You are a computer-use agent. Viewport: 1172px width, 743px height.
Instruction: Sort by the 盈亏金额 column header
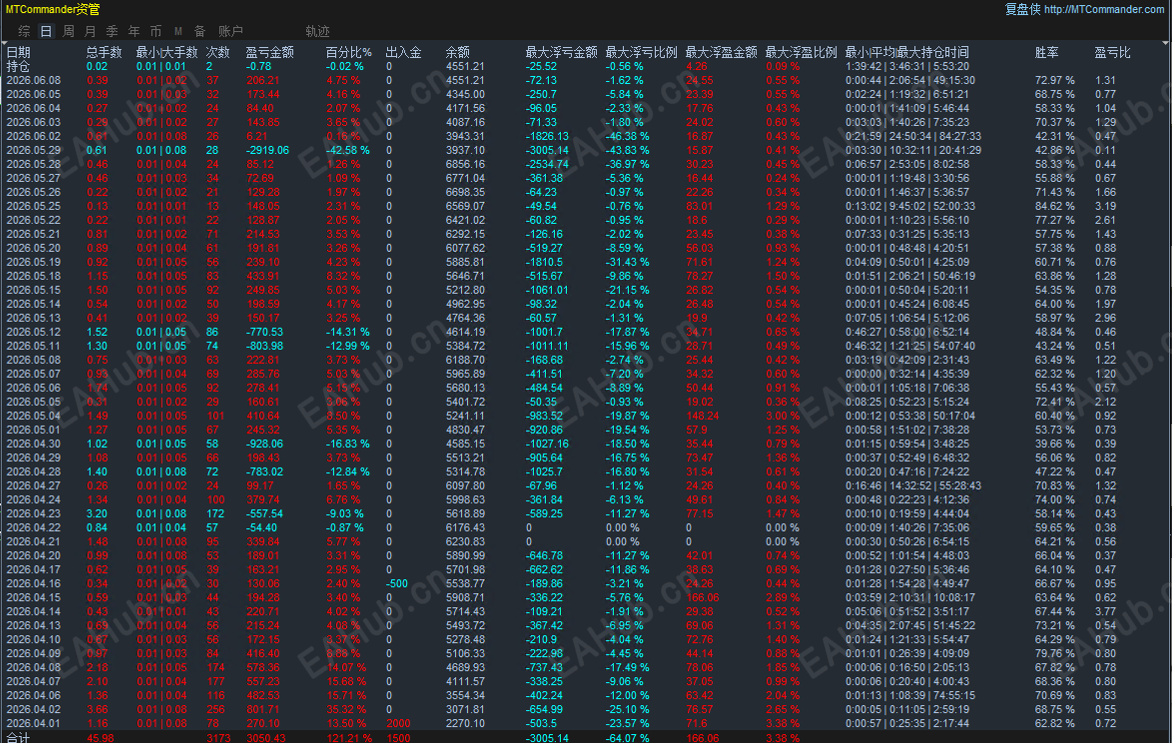[x=270, y=52]
